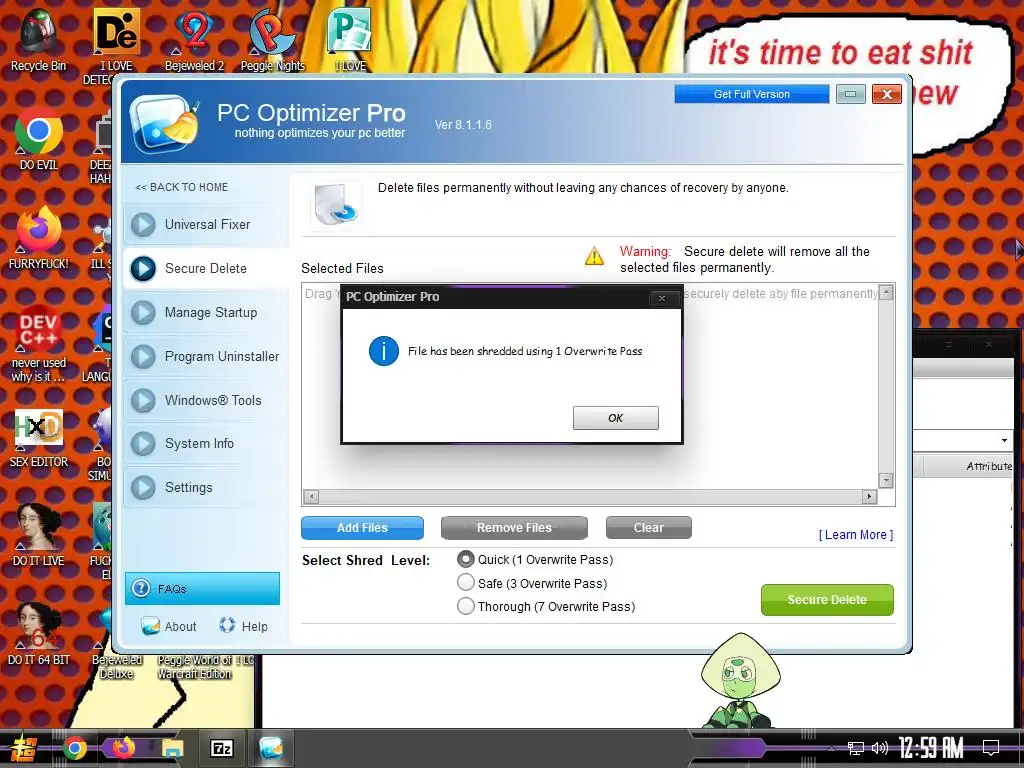Clear the selected files list
This screenshot has height=768, width=1024.
click(x=648, y=528)
